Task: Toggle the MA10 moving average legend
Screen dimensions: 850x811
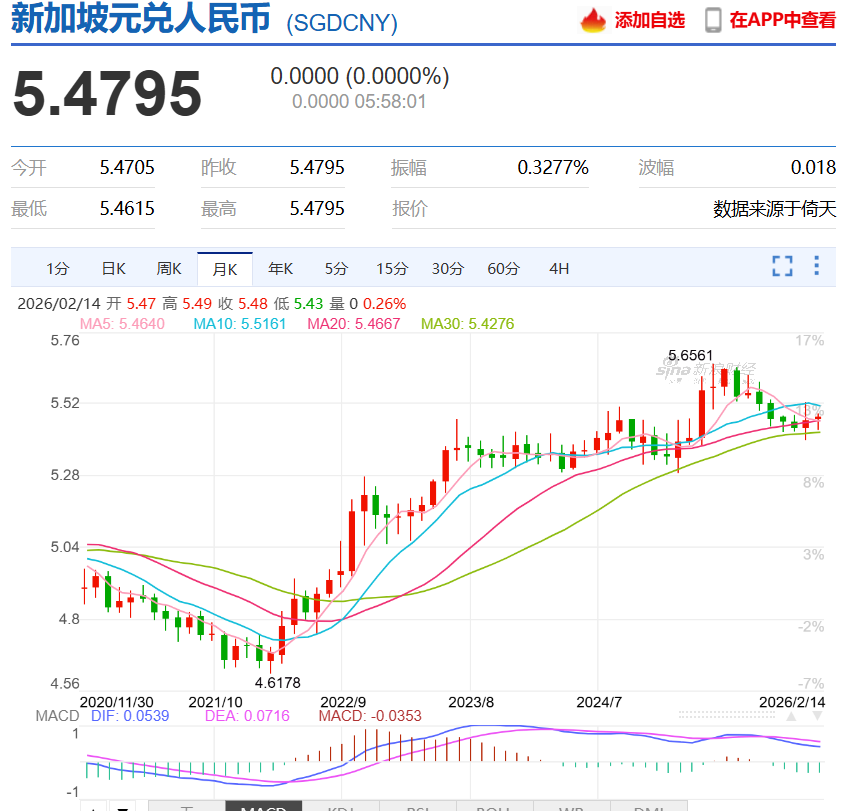Action: coord(240,324)
